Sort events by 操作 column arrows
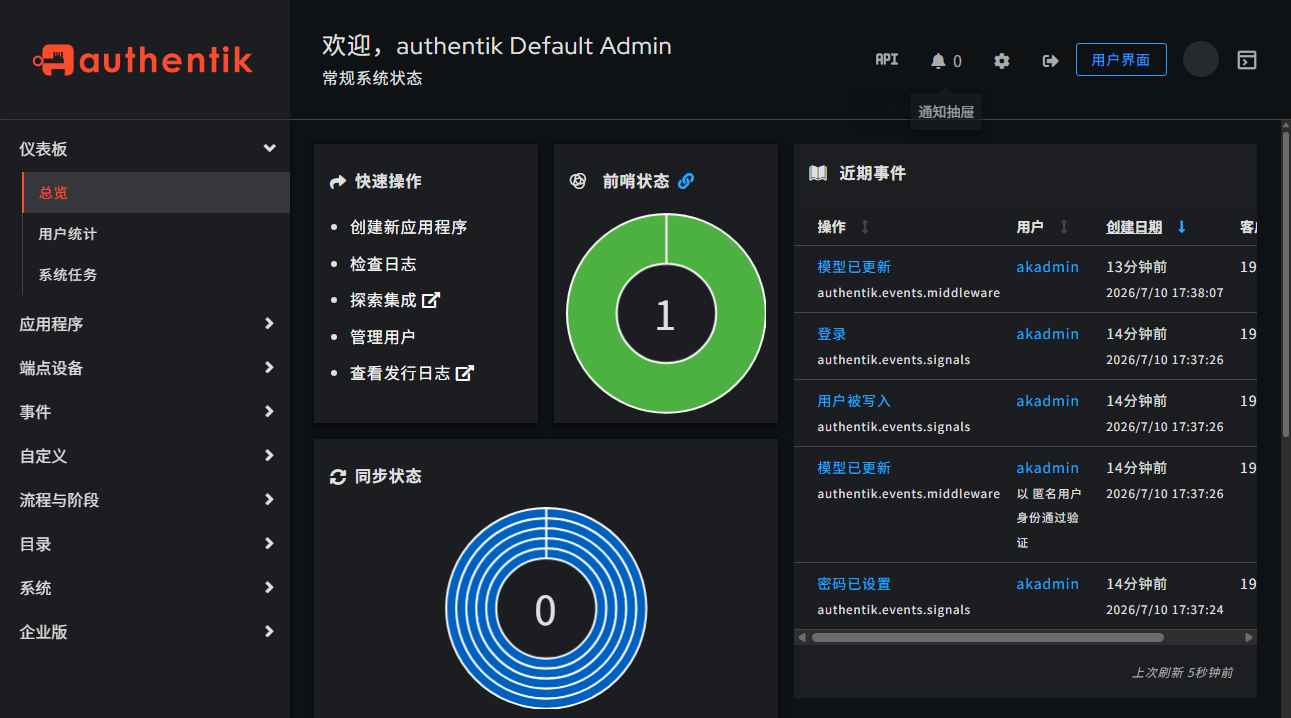The height and width of the screenshot is (718, 1291). (865, 227)
